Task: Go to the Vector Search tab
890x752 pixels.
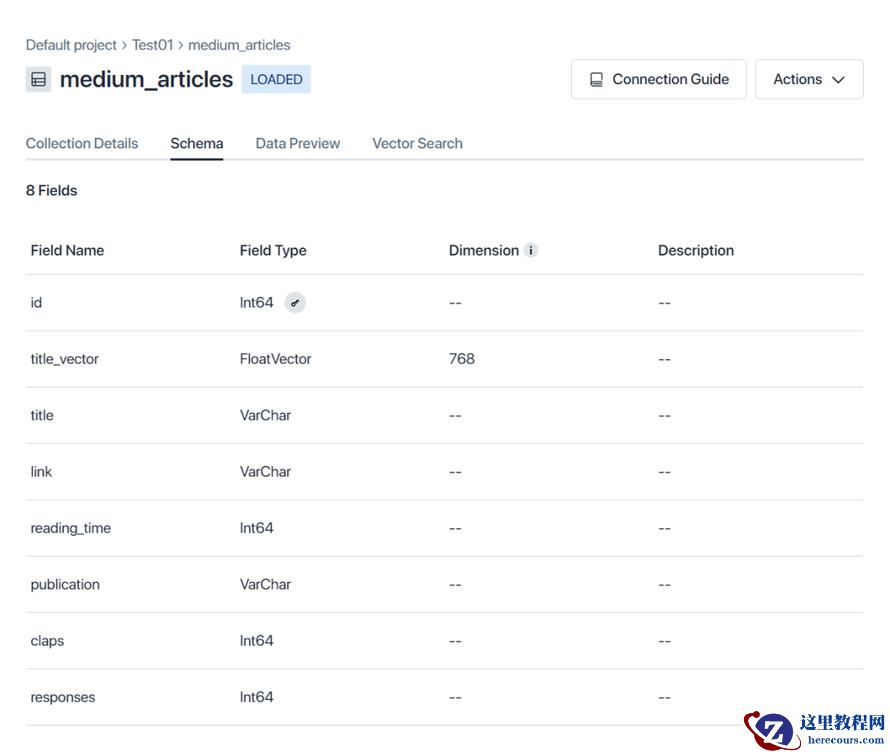Action: pyautogui.click(x=417, y=143)
